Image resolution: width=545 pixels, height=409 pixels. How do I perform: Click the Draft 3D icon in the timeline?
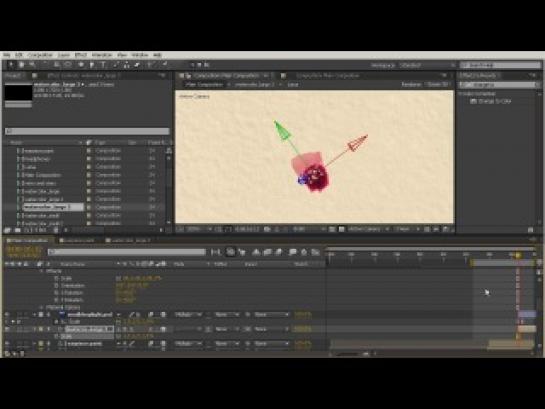[x=242, y=252]
